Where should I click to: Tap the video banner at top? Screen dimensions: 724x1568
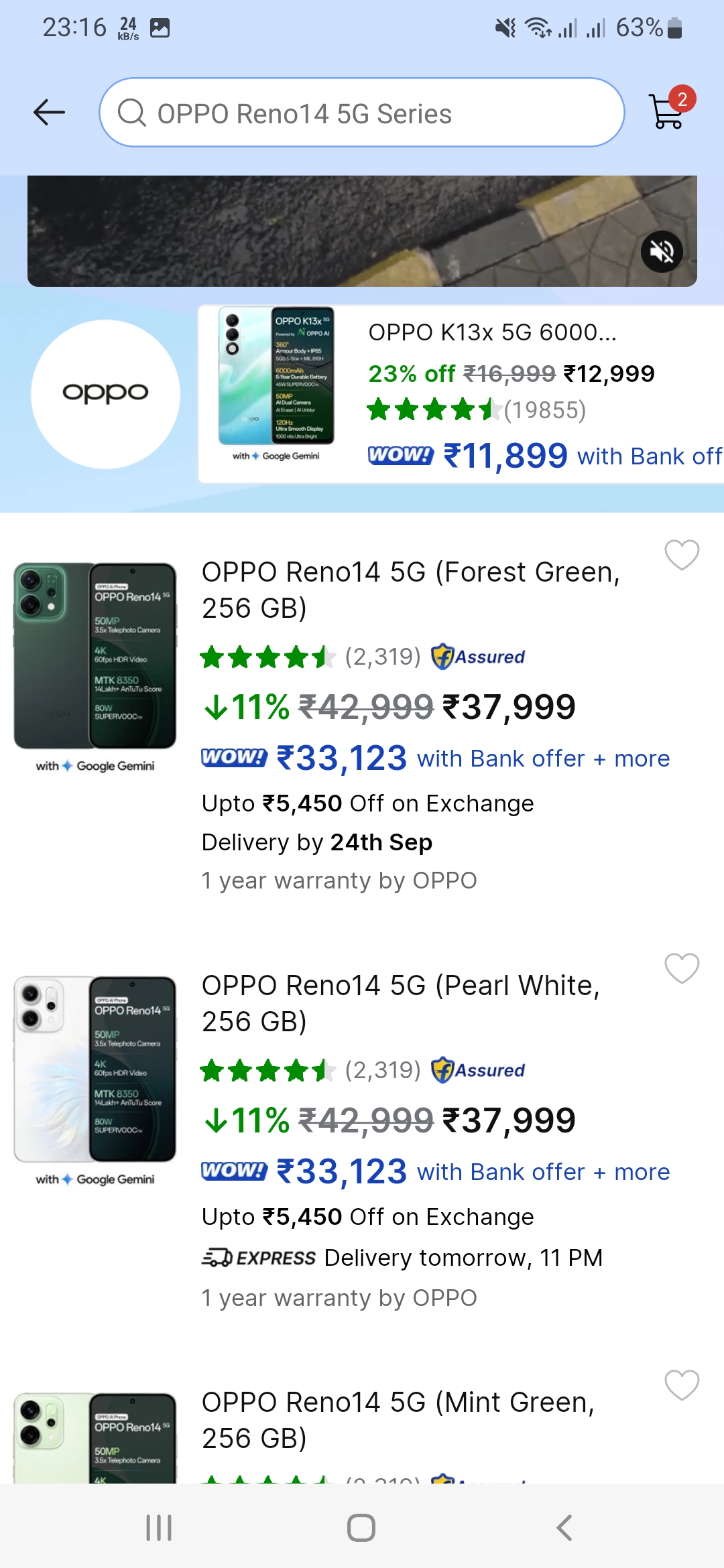point(335,231)
